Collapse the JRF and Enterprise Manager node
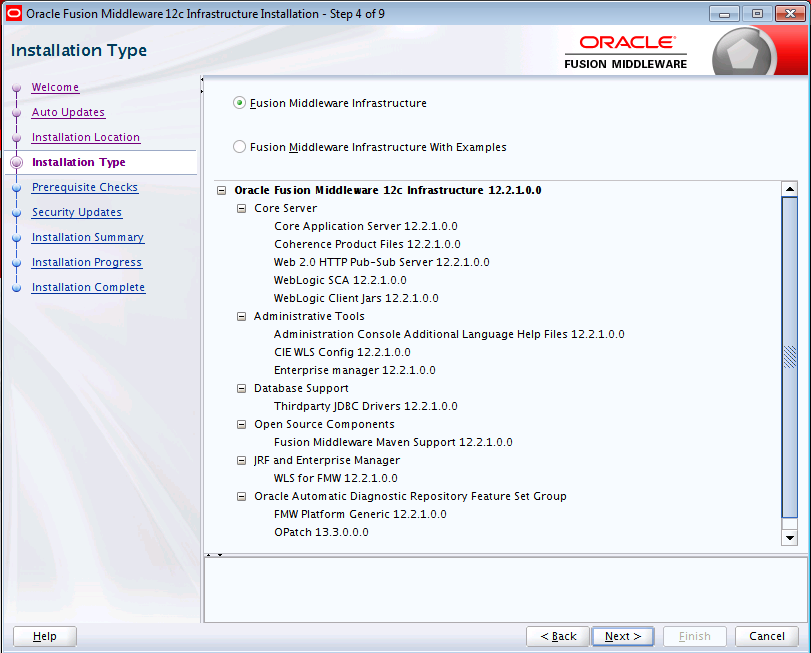 [x=241, y=460]
